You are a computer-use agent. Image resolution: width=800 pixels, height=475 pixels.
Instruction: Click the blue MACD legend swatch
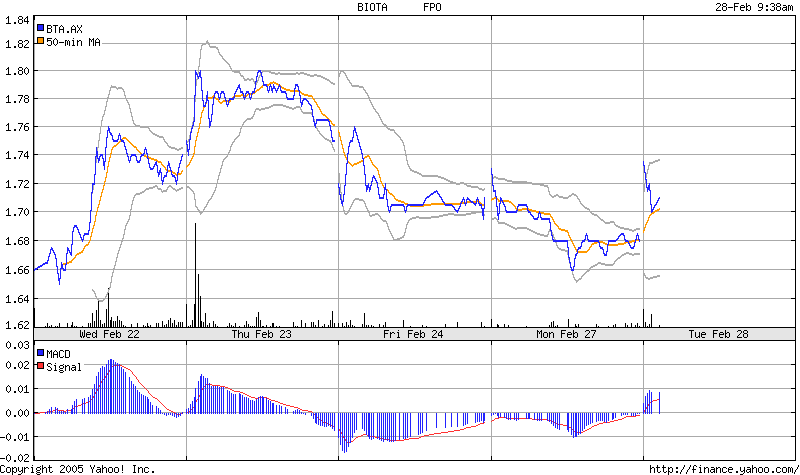pyautogui.click(x=40, y=353)
